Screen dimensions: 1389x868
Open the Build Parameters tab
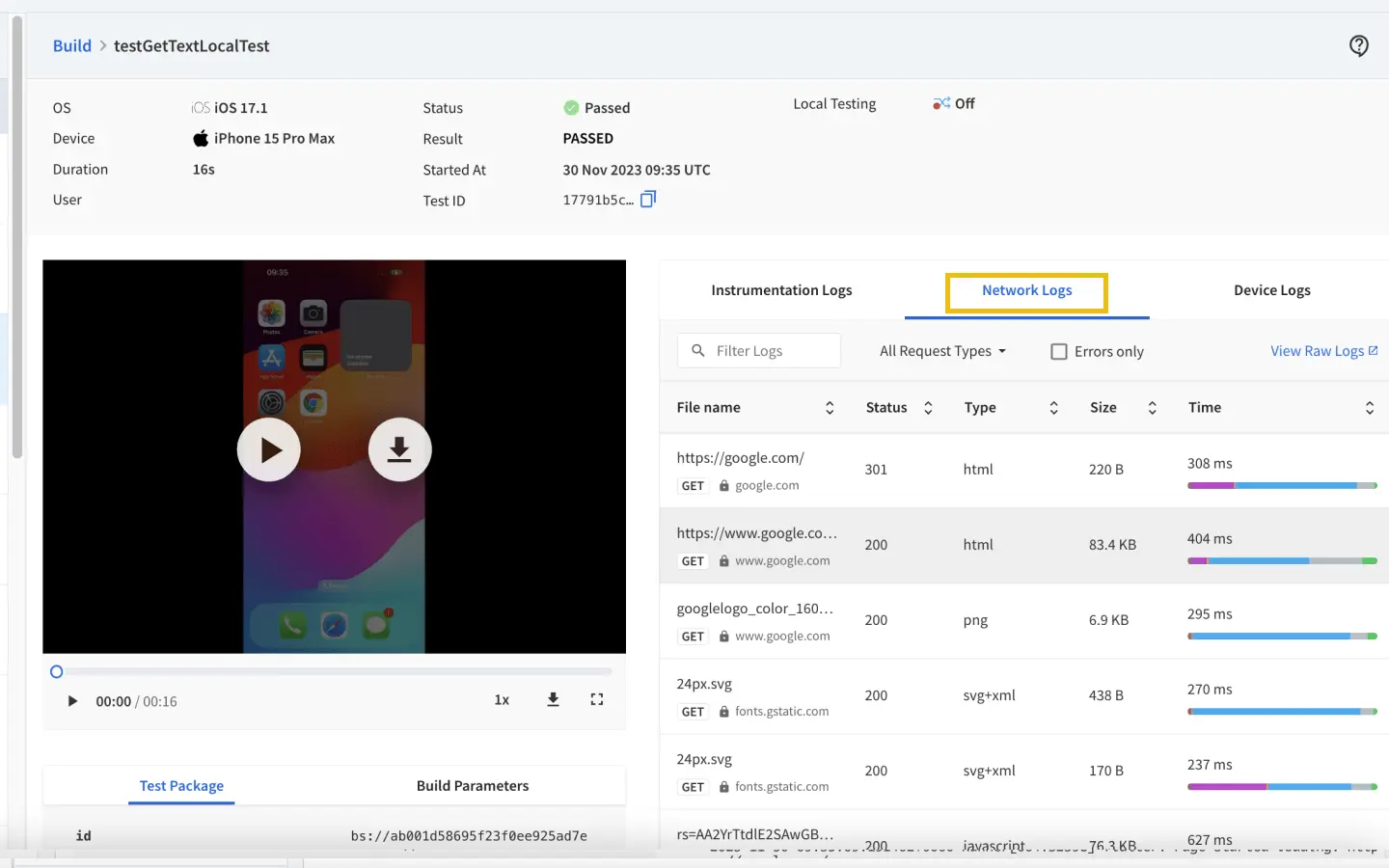pos(473,786)
